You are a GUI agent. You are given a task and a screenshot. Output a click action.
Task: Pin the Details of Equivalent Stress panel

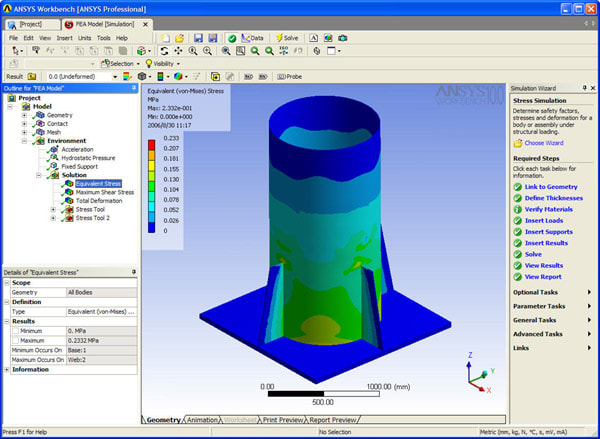pos(134,273)
